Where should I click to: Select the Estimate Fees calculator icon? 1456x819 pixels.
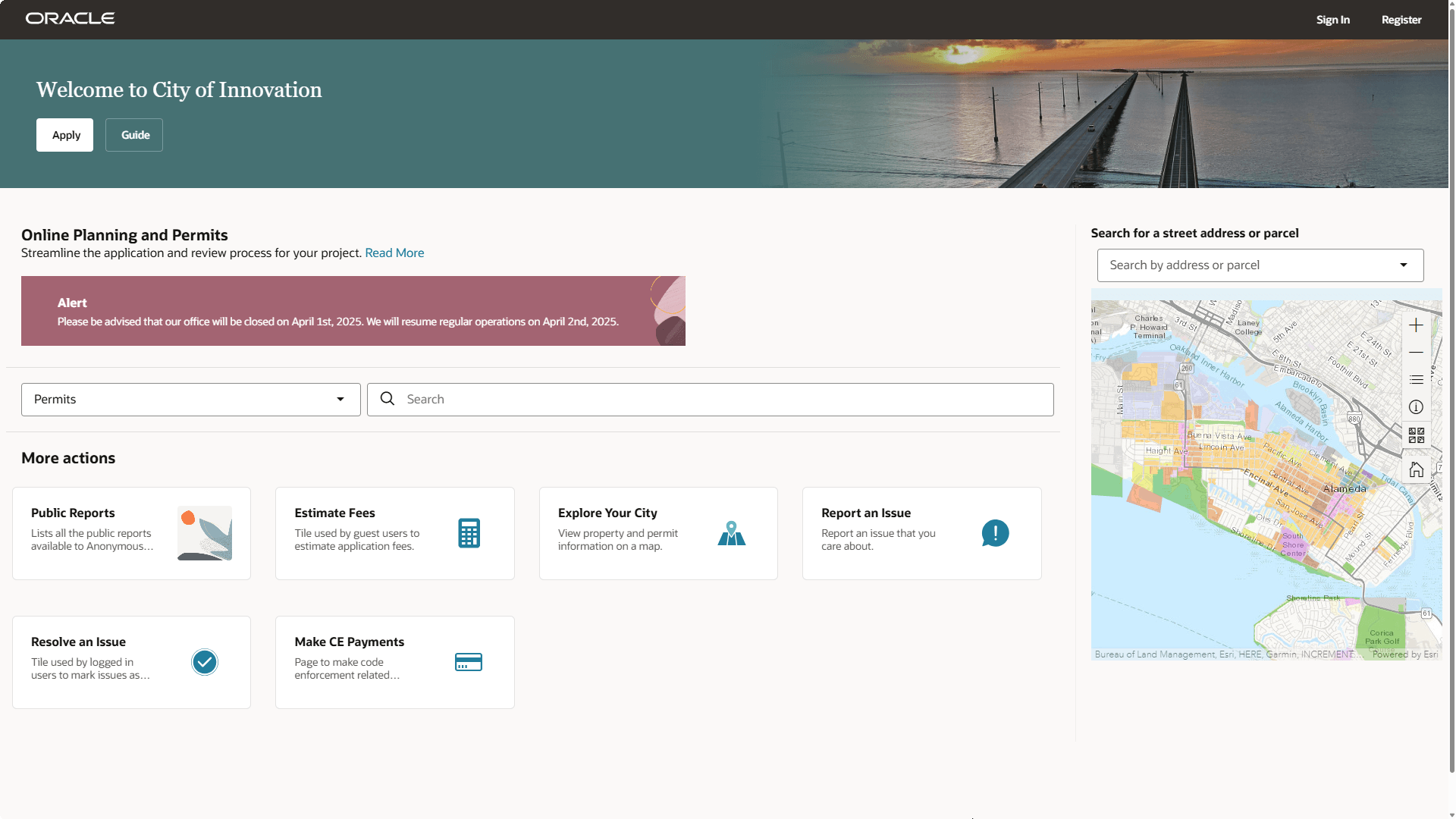click(x=468, y=533)
